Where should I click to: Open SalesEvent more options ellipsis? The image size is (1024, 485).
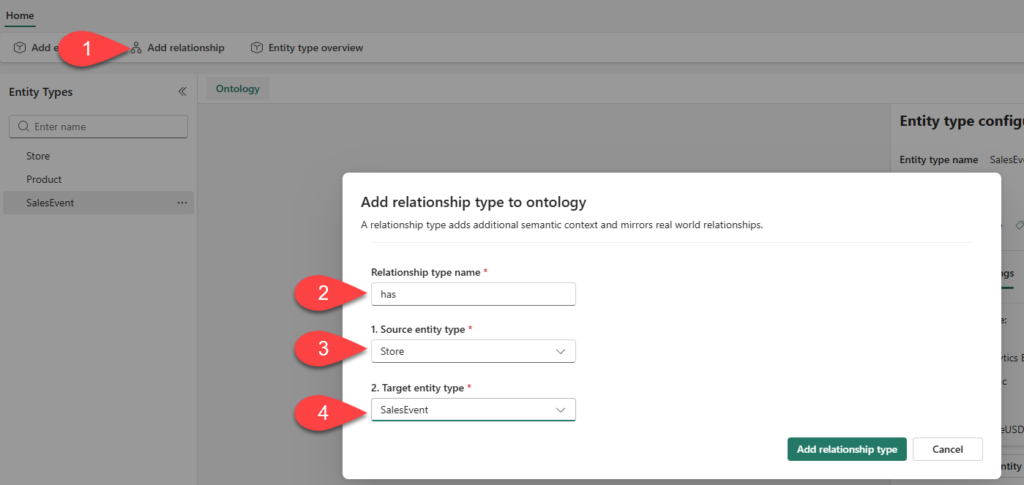(x=182, y=203)
